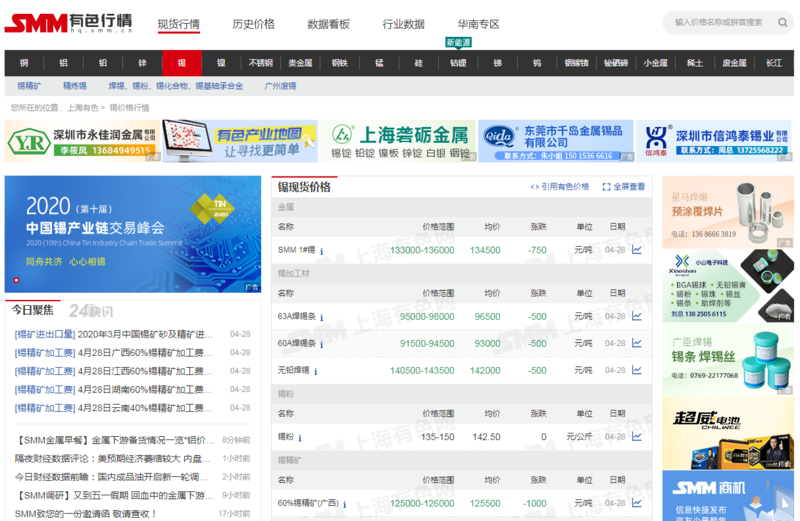Click 有色产业地图 ad banner
Image resolution: width=800 pixels, height=521 pixels.
[240, 141]
